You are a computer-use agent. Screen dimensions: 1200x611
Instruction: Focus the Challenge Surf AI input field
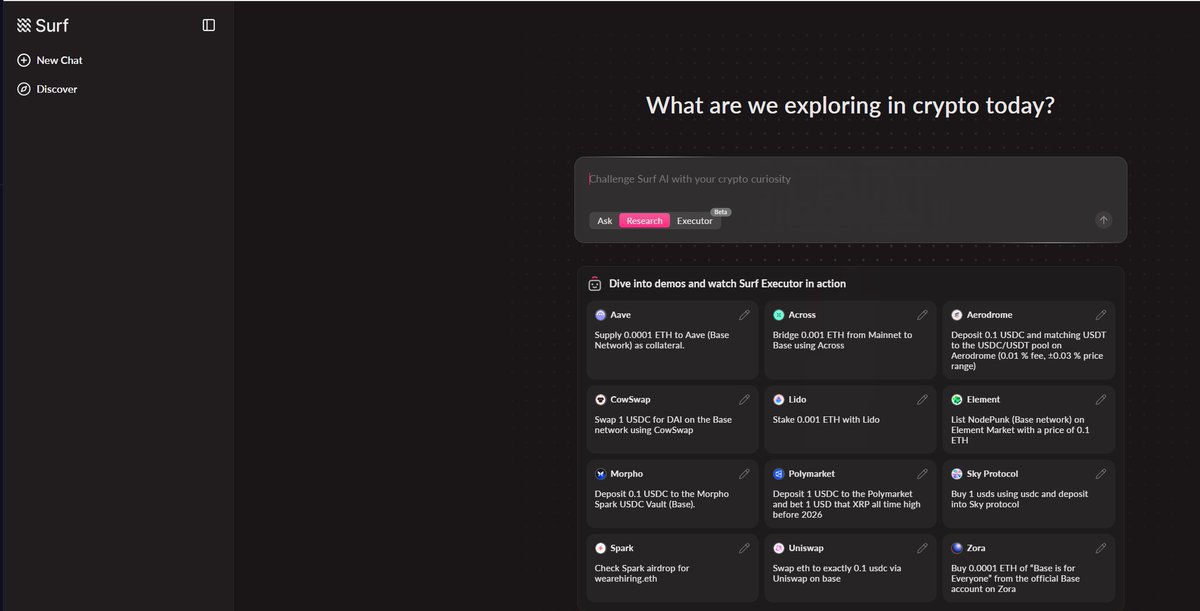pyautogui.click(x=850, y=180)
